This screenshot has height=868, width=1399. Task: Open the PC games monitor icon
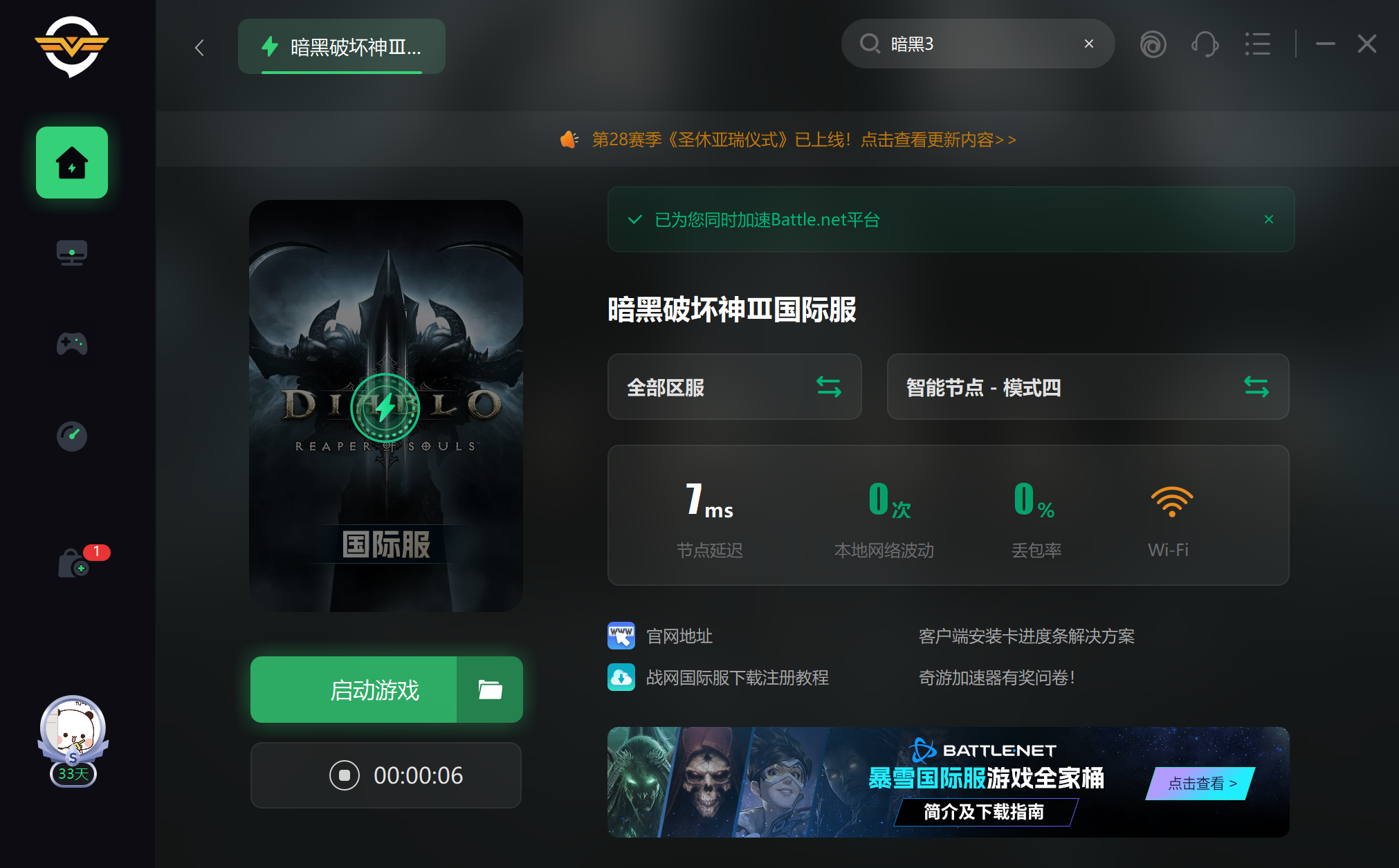[72, 253]
